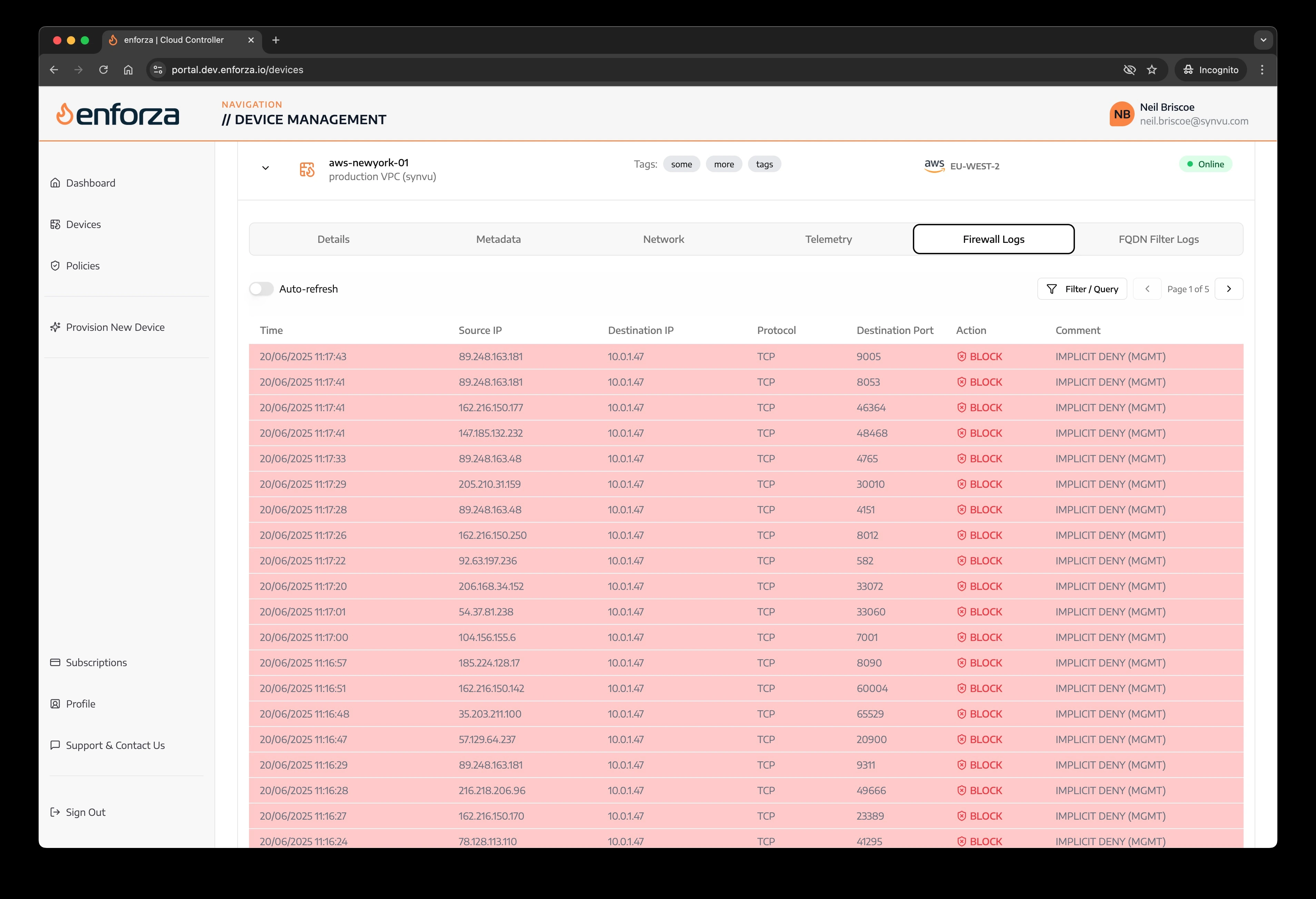This screenshot has width=1316, height=899.
Task: Click the AWS logo beside EU-WEST-2
Action: [x=934, y=165]
